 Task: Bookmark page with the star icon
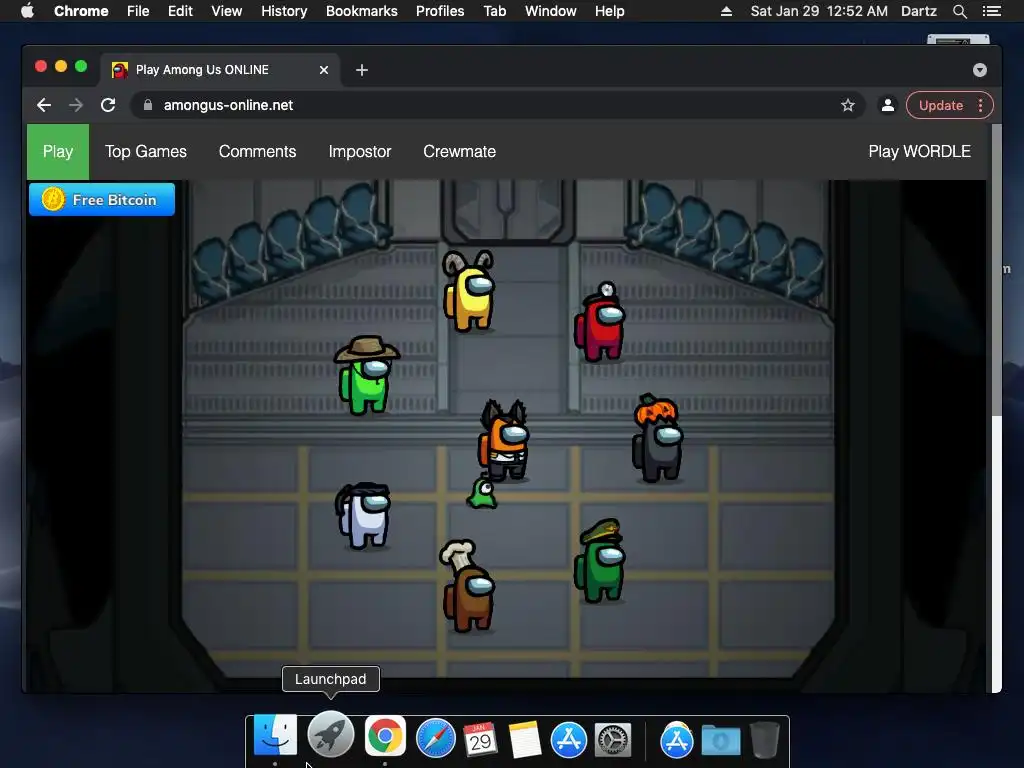pos(848,105)
